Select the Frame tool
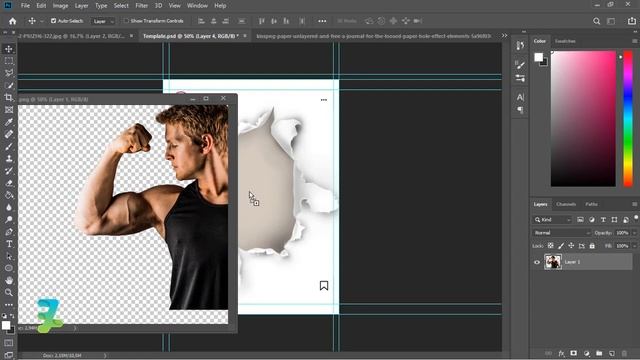640x360 pixels. (9, 109)
